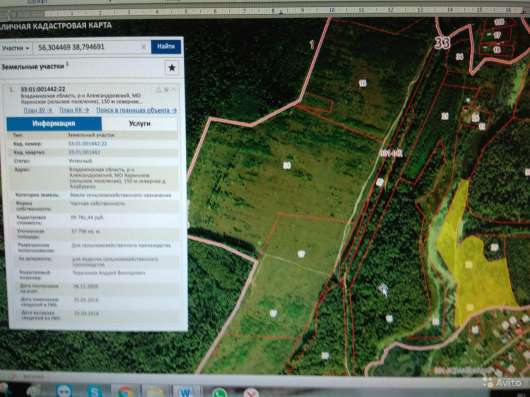Click the cadastral quarter label 33 on map

click(x=442, y=43)
